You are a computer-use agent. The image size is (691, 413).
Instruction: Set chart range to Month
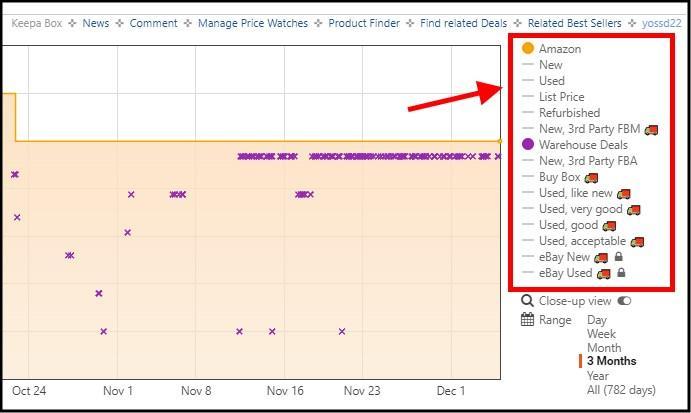[604, 348]
